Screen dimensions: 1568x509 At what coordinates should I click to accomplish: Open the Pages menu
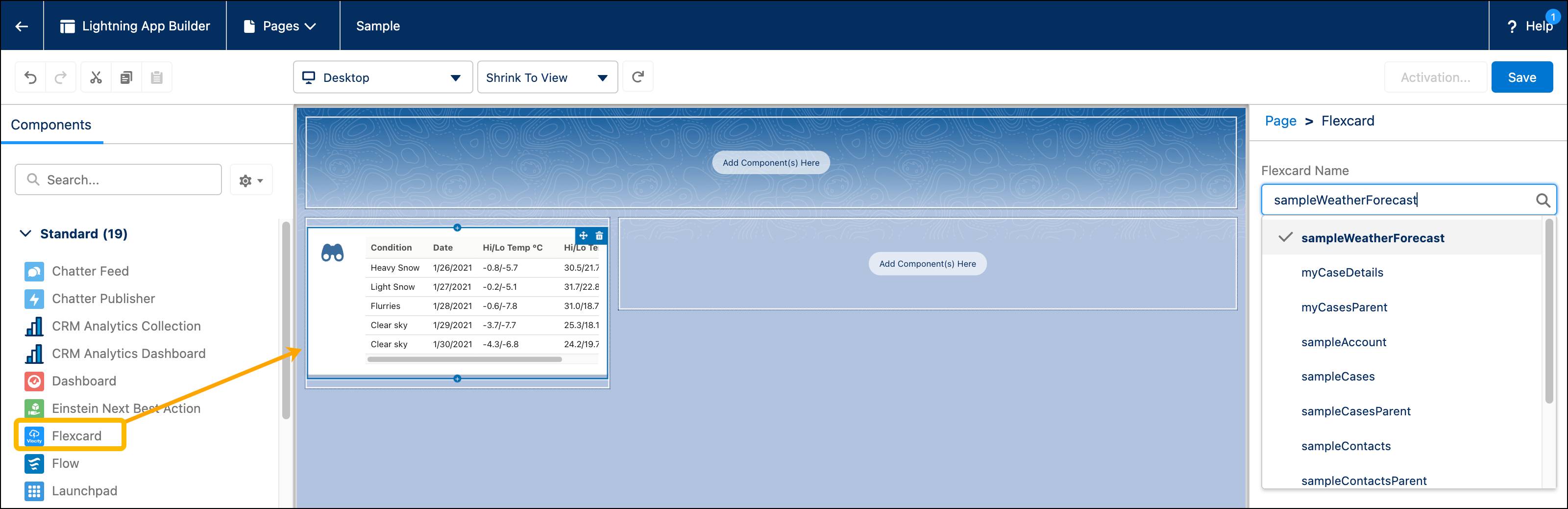coord(282,25)
